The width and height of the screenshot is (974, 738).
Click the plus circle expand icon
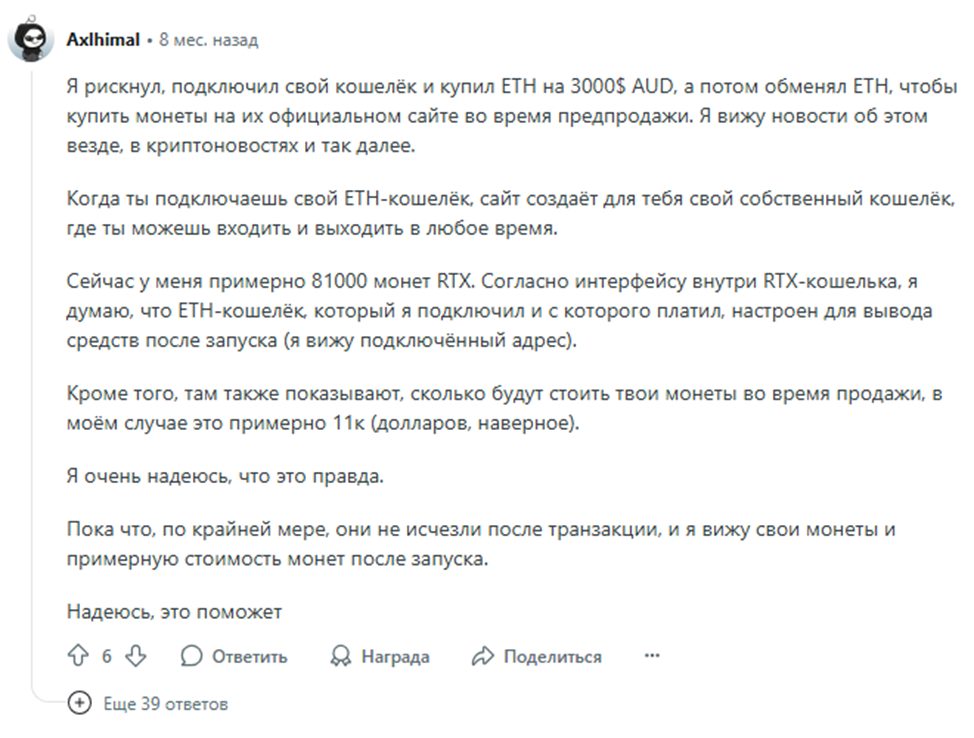click(79, 703)
